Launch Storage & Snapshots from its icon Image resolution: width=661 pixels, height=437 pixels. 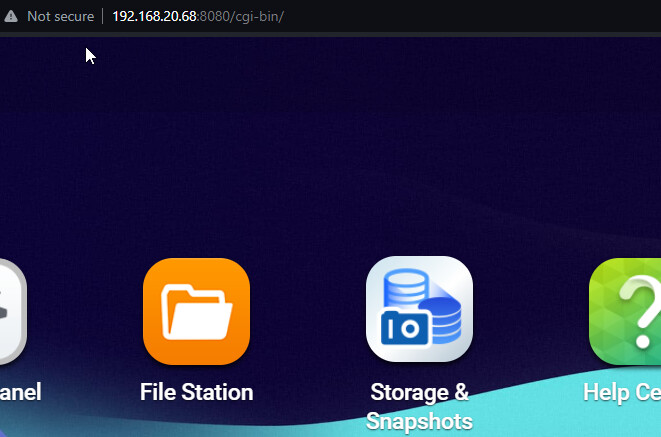tap(419, 309)
